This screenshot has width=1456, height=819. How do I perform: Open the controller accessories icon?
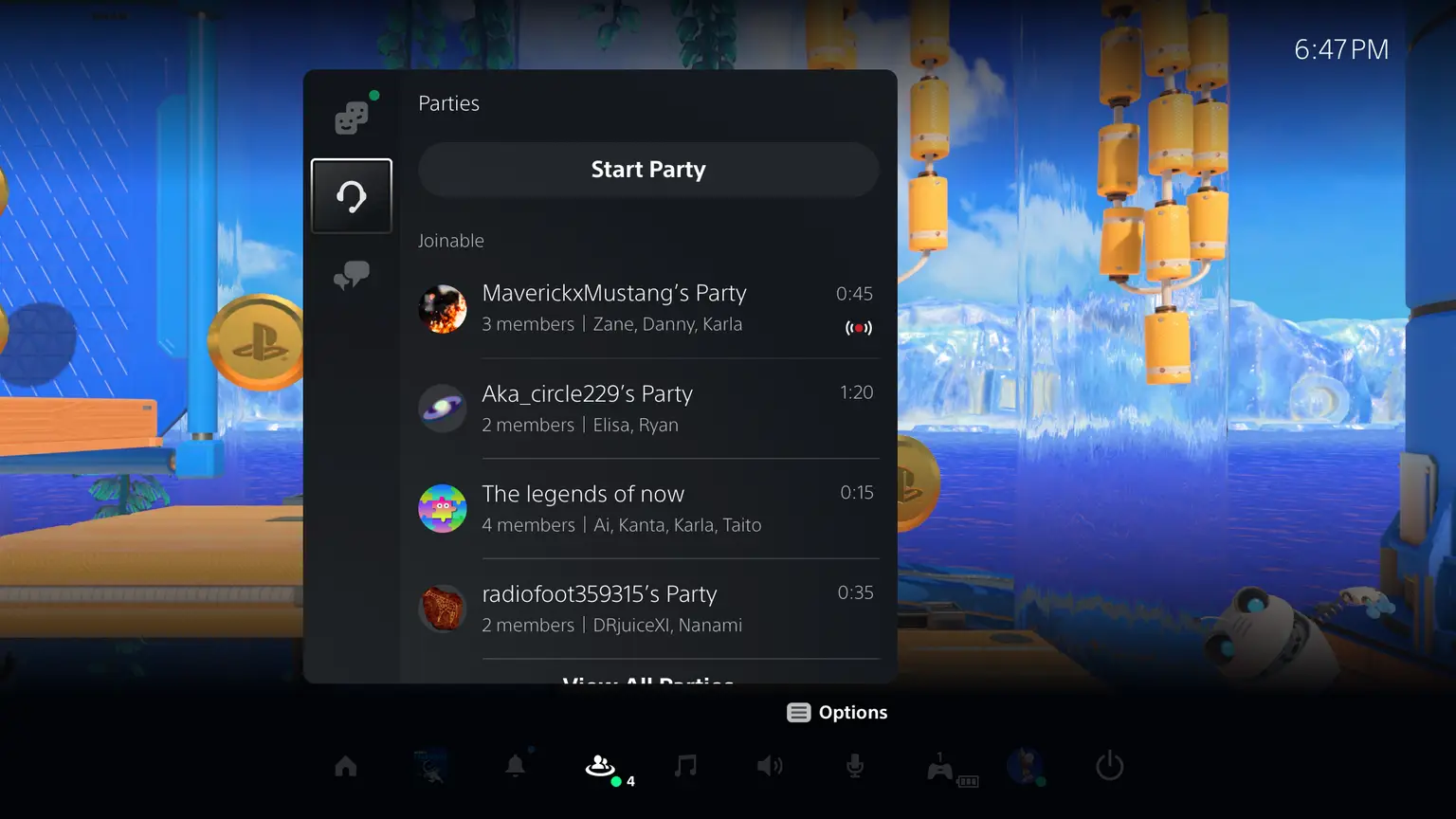(x=941, y=768)
